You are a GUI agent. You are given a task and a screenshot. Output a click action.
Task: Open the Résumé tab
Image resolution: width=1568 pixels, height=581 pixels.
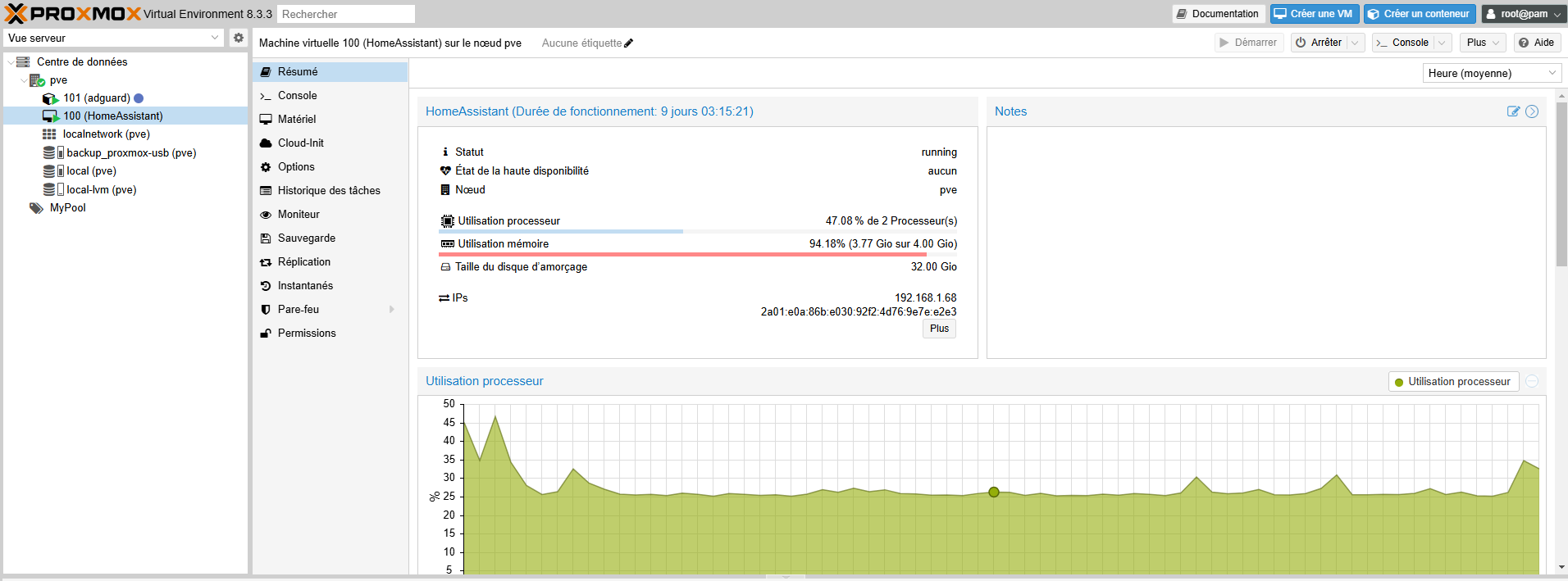coord(330,72)
